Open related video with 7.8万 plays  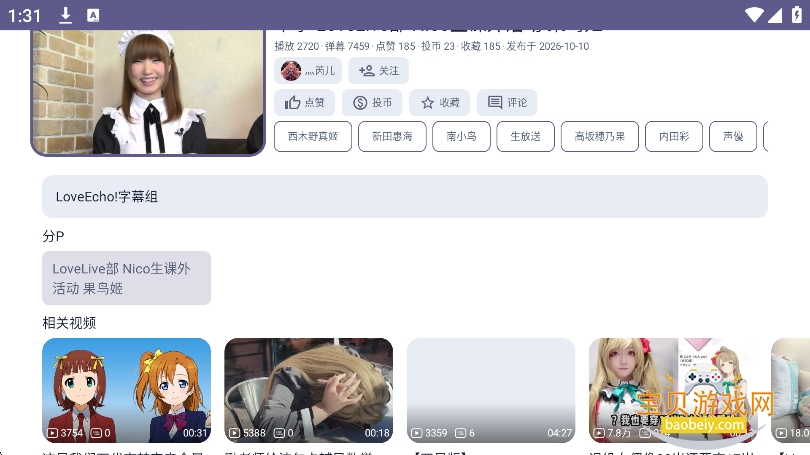coord(673,390)
